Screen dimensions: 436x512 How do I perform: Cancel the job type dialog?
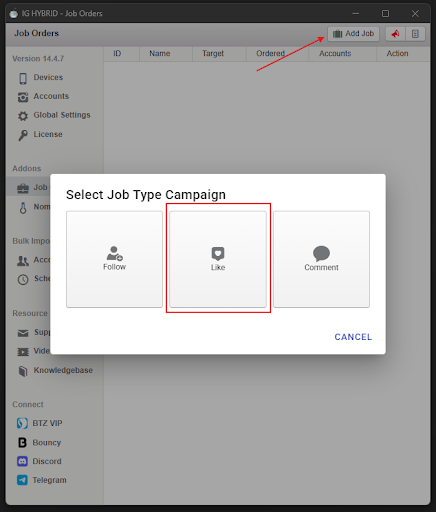pos(353,337)
